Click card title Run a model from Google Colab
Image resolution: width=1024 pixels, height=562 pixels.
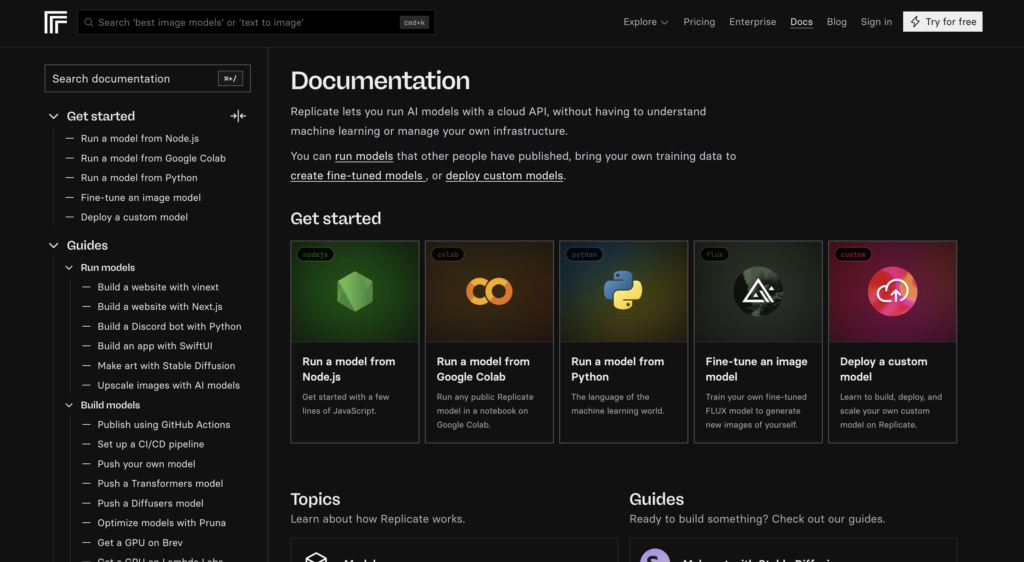483,369
